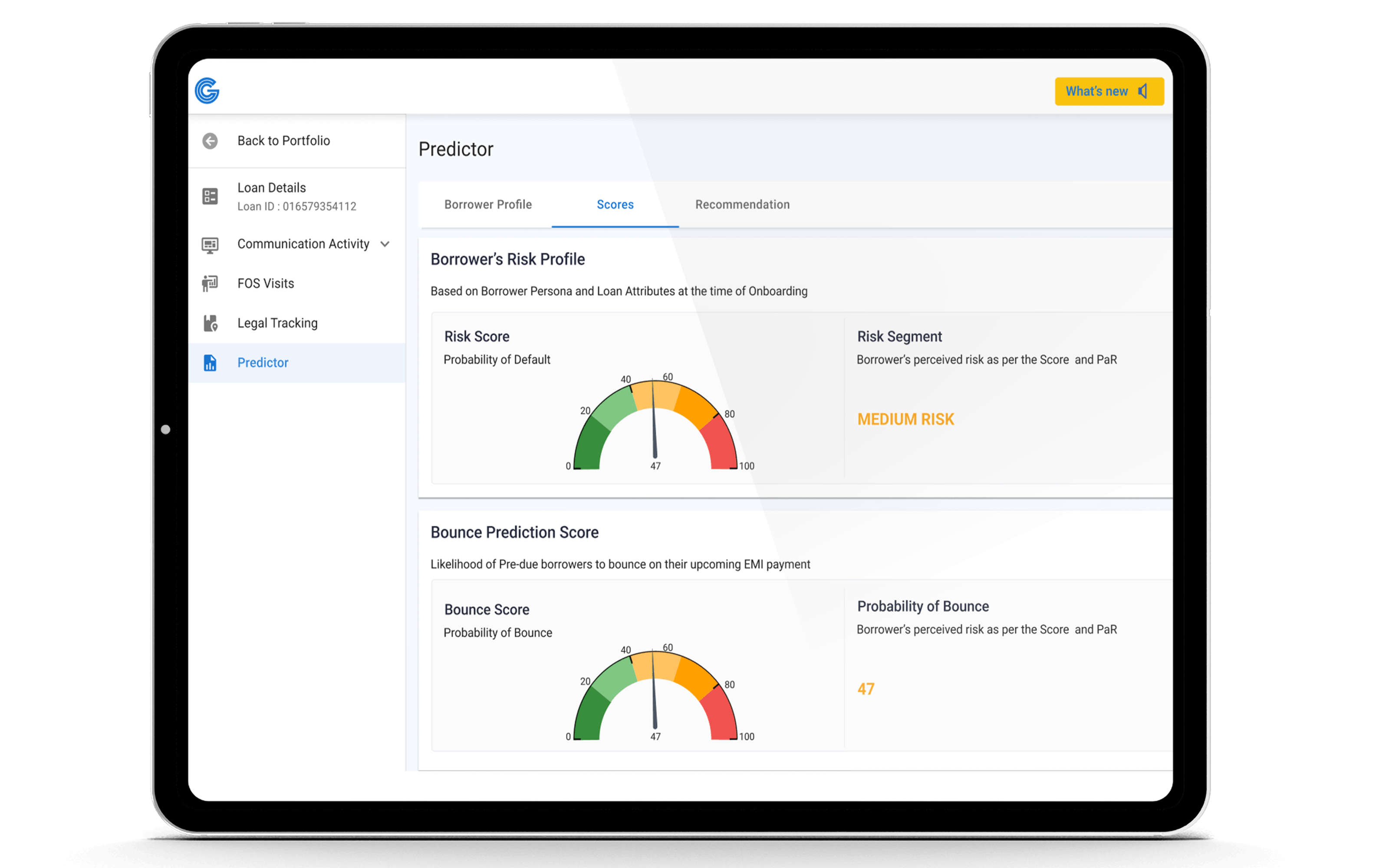
Task: Open What's new announcements
Action: [1109, 91]
